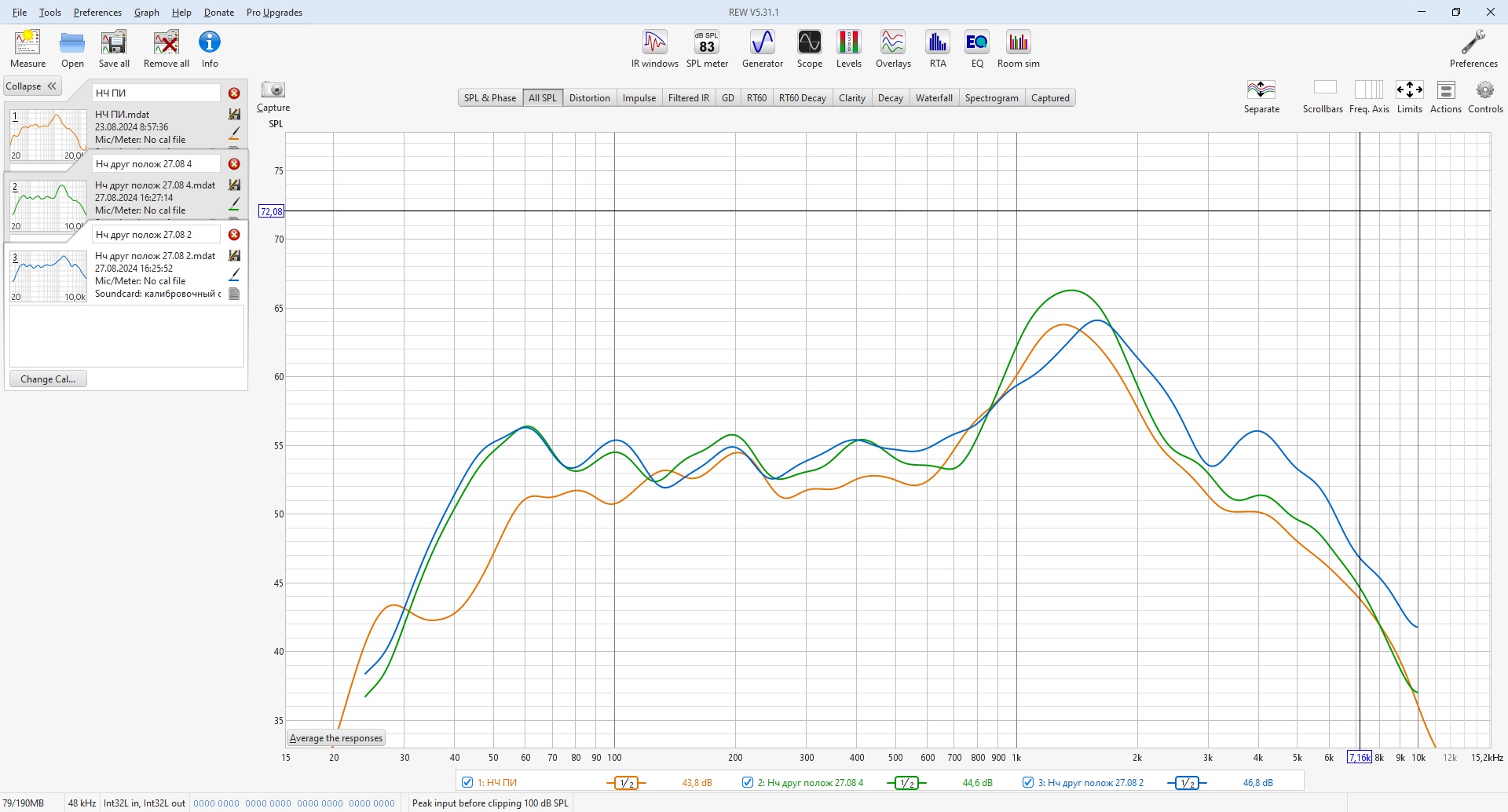Change blue trace colour of measurement 27.08 2
This screenshot has width=1508, height=812.
(234, 275)
